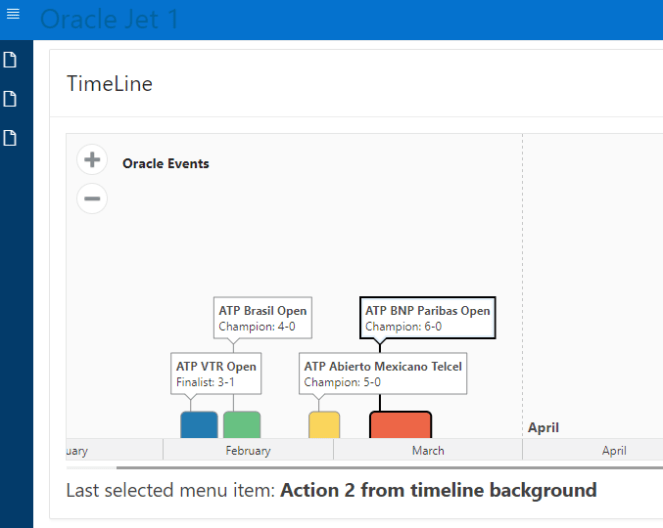The height and width of the screenshot is (528, 663).
Task: Click the top document icon in sidebar
Action: tap(10, 60)
